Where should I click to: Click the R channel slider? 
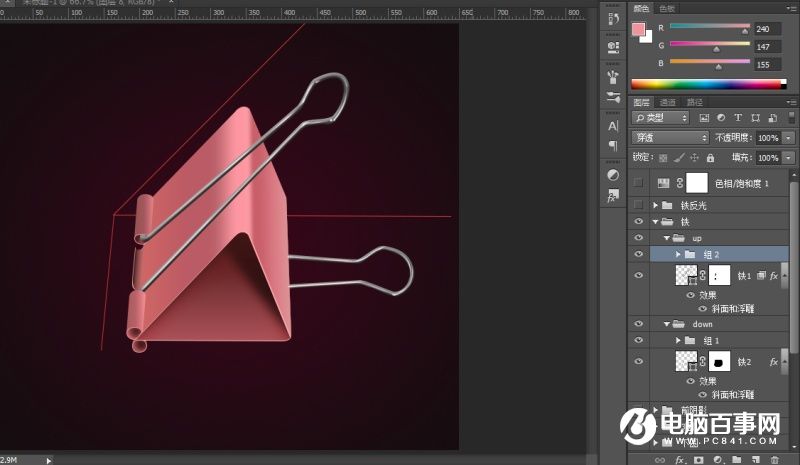tap(710, 27)
